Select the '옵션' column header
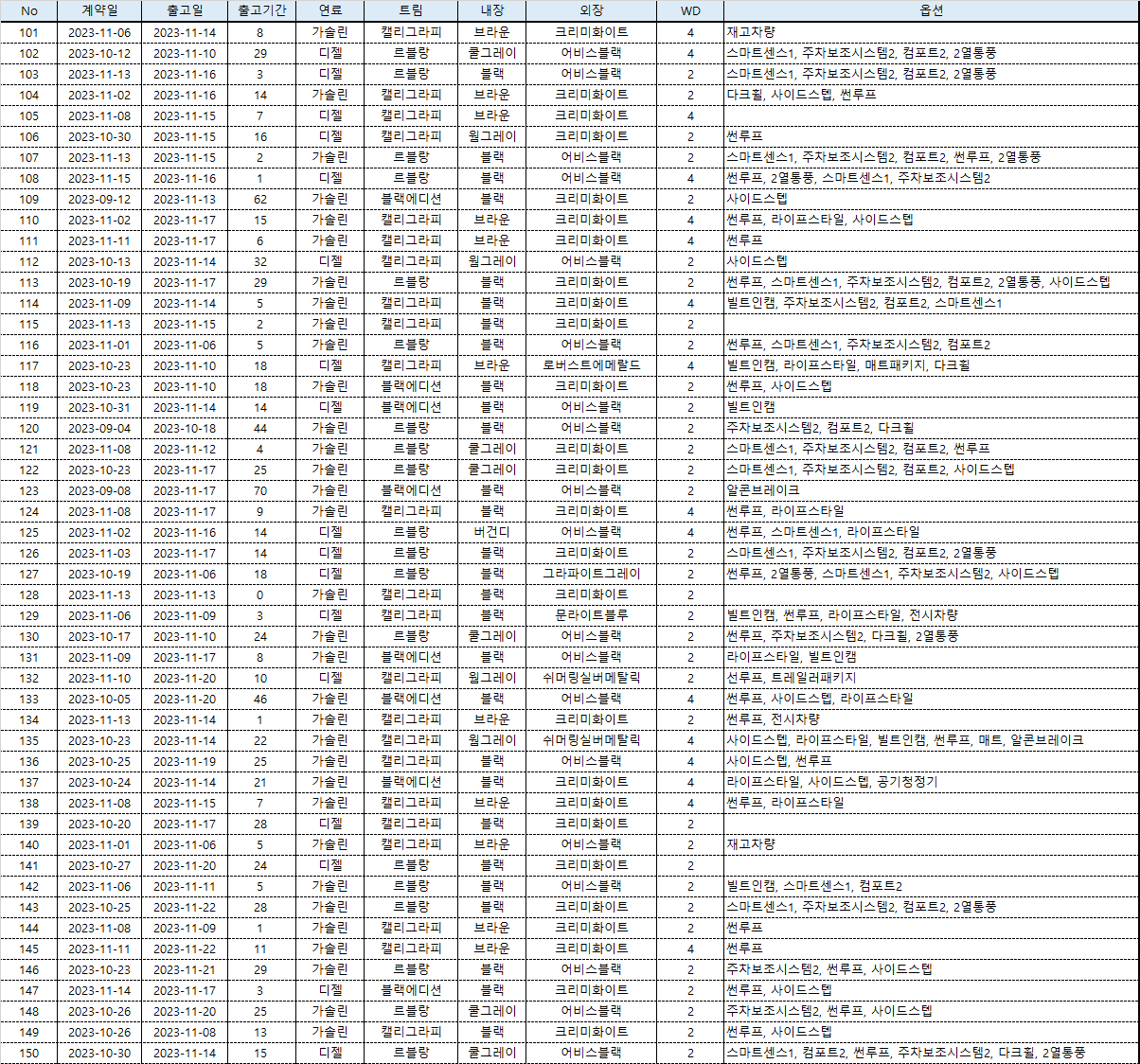Screen dimensions: 1140x1064 click(x=931, y=11)
